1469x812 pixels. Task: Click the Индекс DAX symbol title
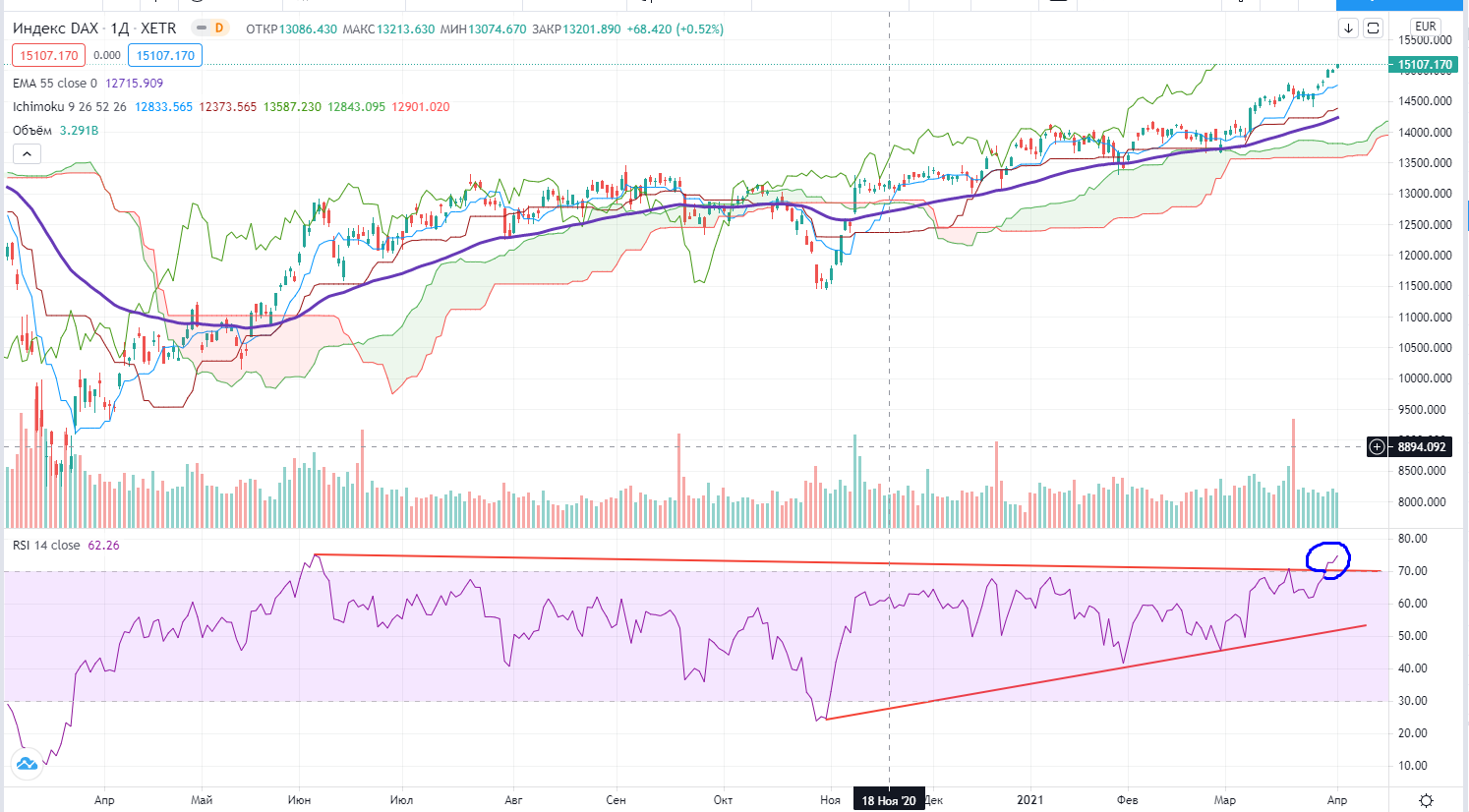55,29
